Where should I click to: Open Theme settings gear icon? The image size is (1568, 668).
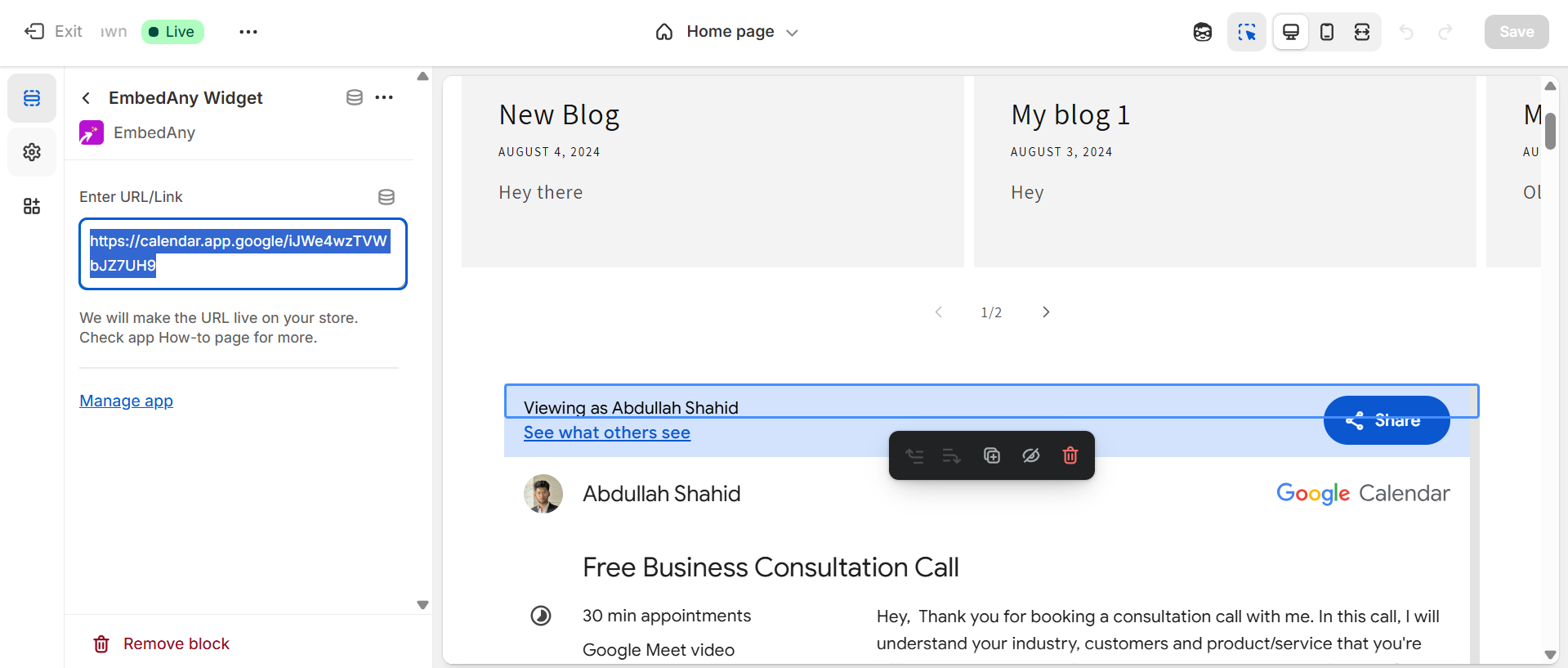tap(32, 152)
